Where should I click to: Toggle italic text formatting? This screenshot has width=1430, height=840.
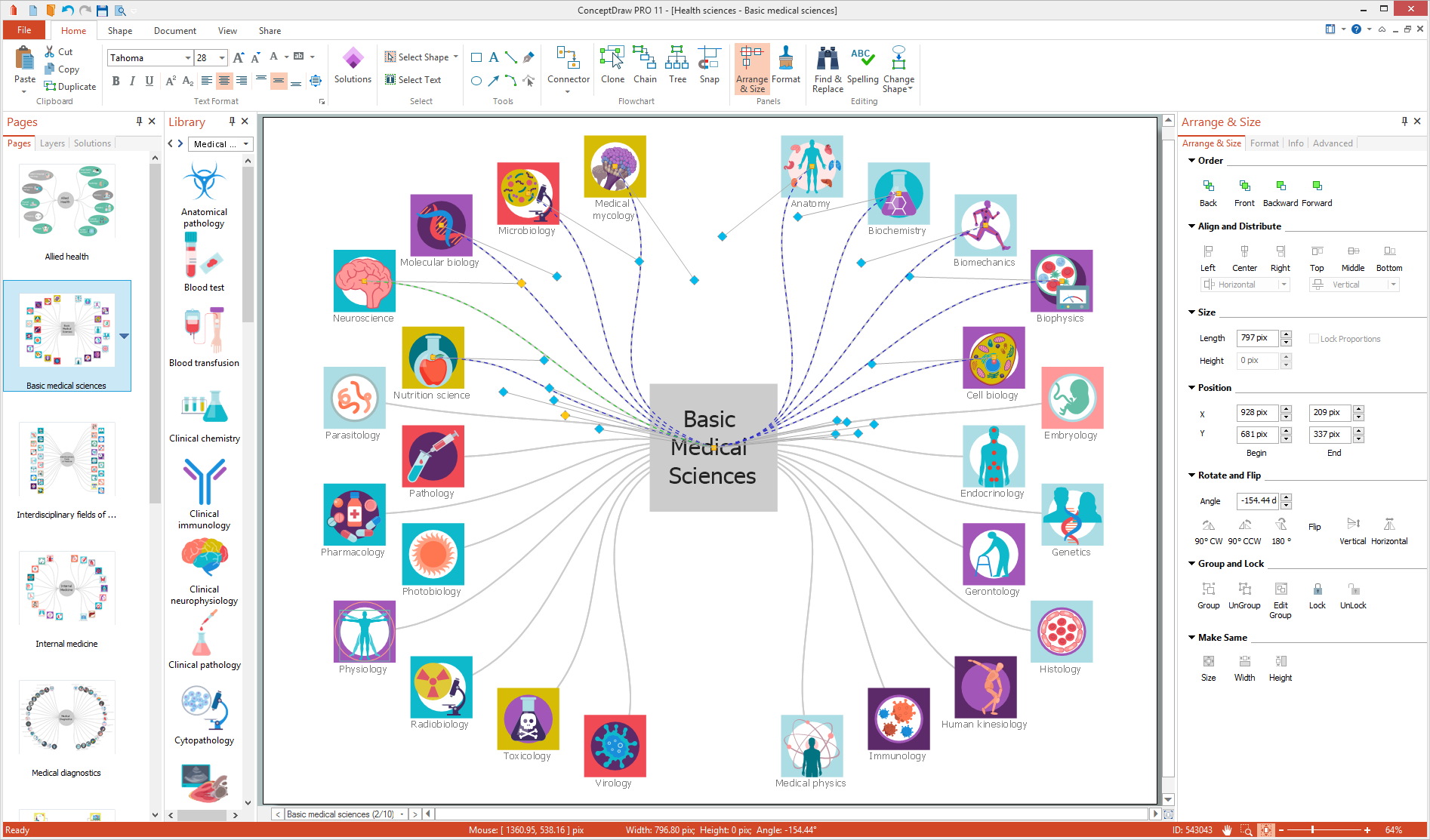[132, 81]
